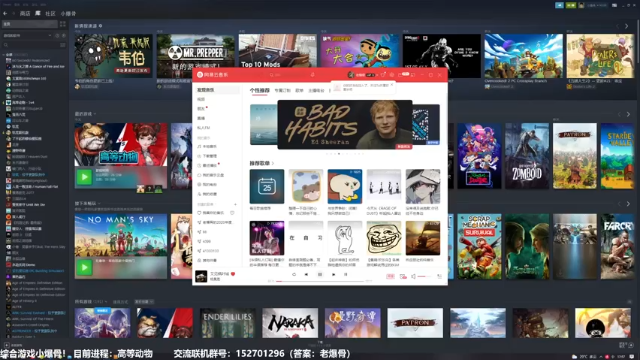
Task: Open Steam library category filter dropdown
Action: click(27, 36)
